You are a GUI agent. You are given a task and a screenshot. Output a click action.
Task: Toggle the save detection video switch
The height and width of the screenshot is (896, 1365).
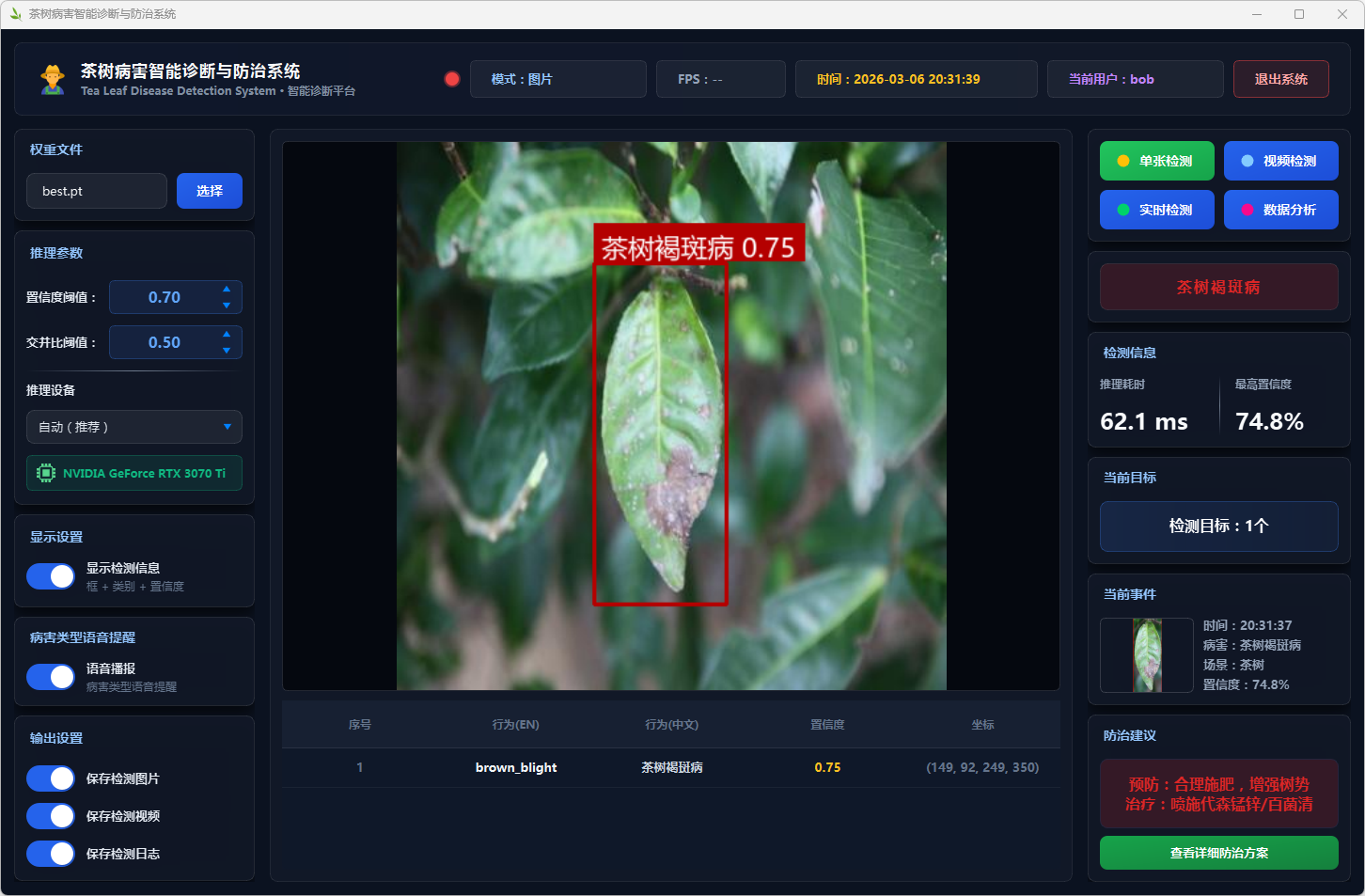[x=51, y=816]
